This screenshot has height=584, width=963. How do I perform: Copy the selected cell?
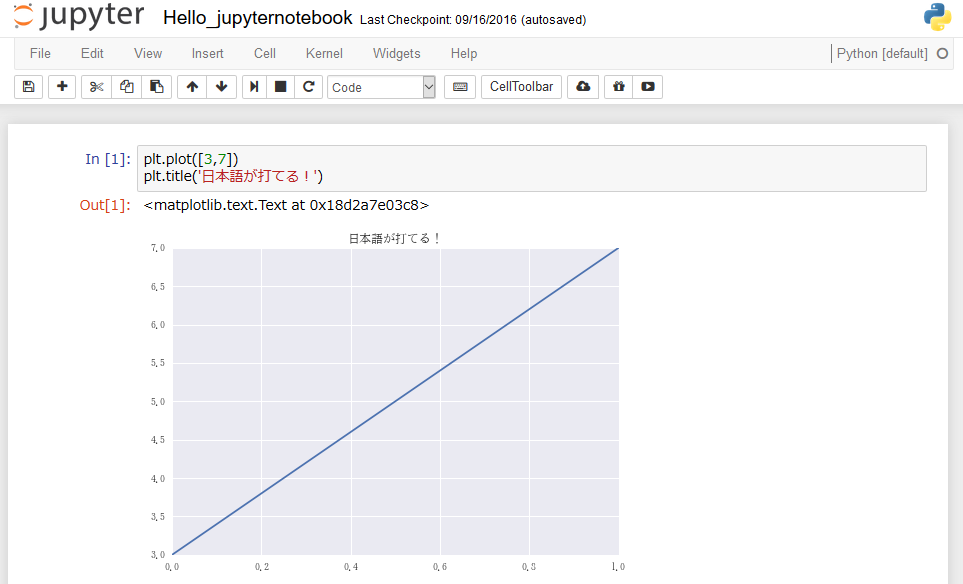pos(126,87)
